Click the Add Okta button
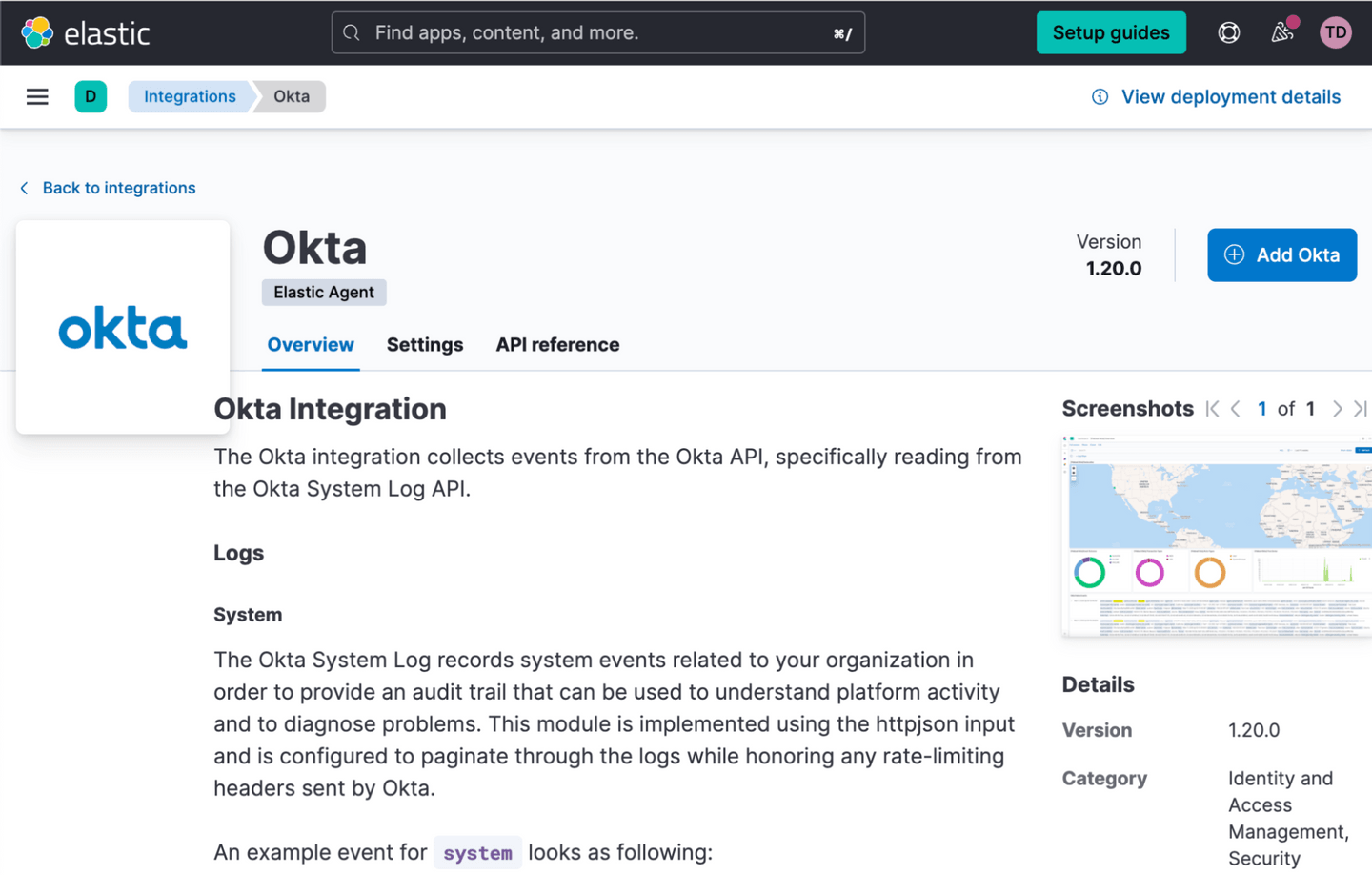The width and height of the screenshot is (1372, 875). pyautogui.click(x=1281, y=254)
